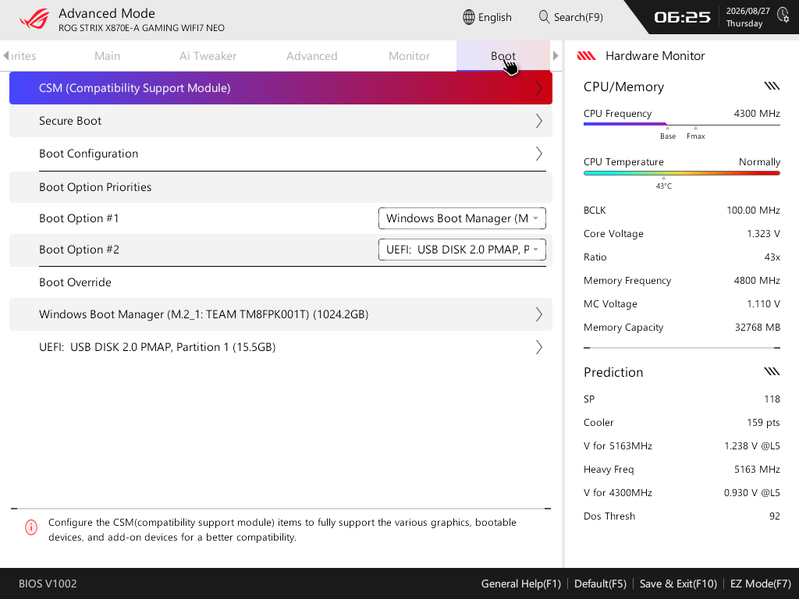Viewport: 799px width, 599px height.
Task: Click the right tab scroll arrow
Action: coord(555,56)
